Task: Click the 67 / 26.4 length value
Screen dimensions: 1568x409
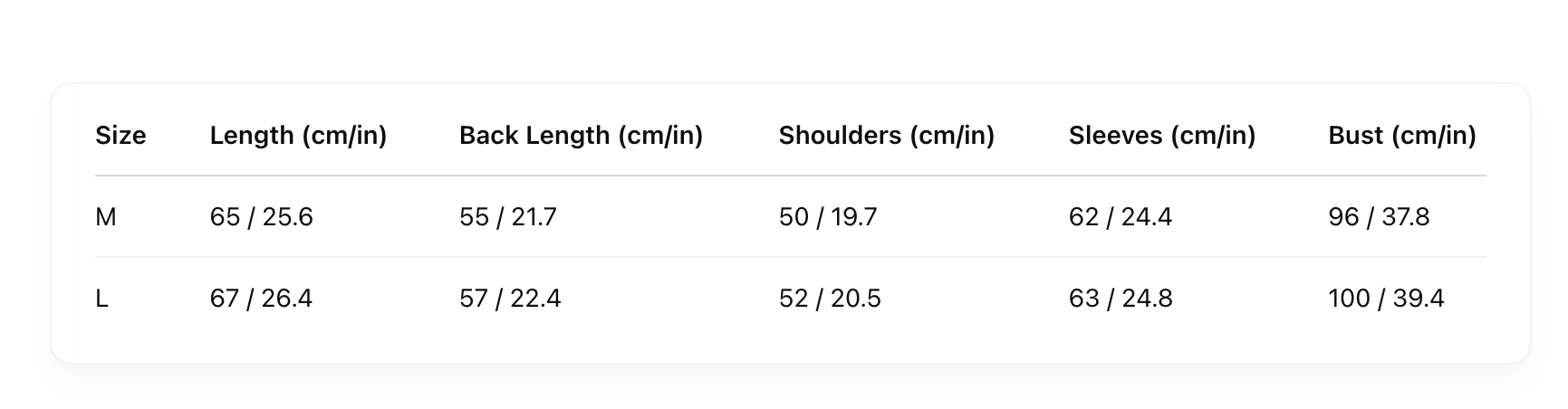Action: [261, 299]
